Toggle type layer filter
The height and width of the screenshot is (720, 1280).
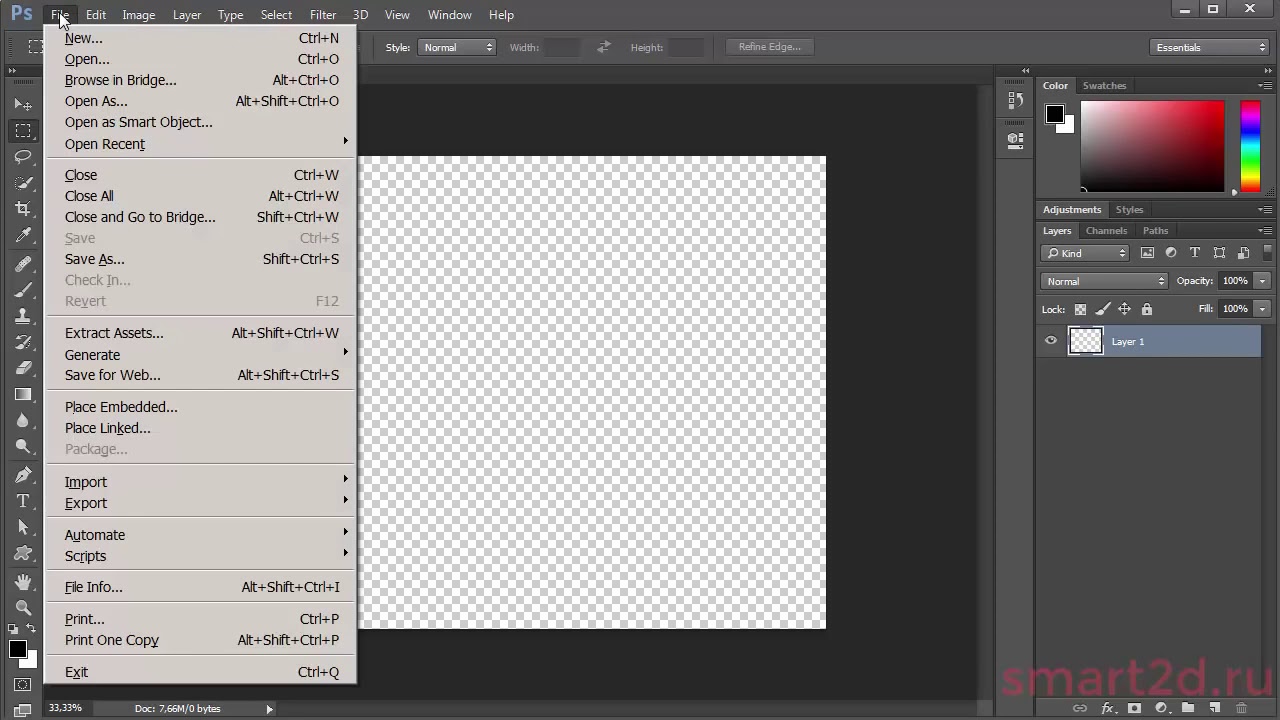pyautogui.click(x=1195, y=253)
